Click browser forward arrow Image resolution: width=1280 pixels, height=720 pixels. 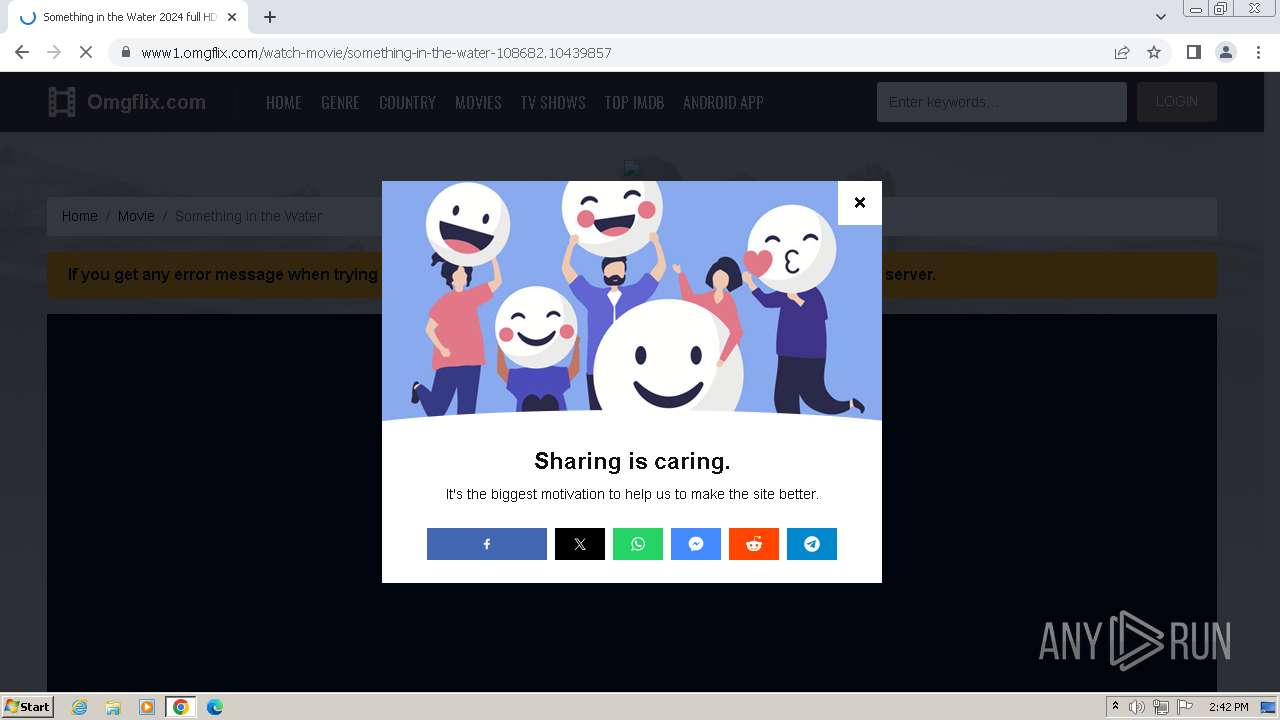click(54, 52)
